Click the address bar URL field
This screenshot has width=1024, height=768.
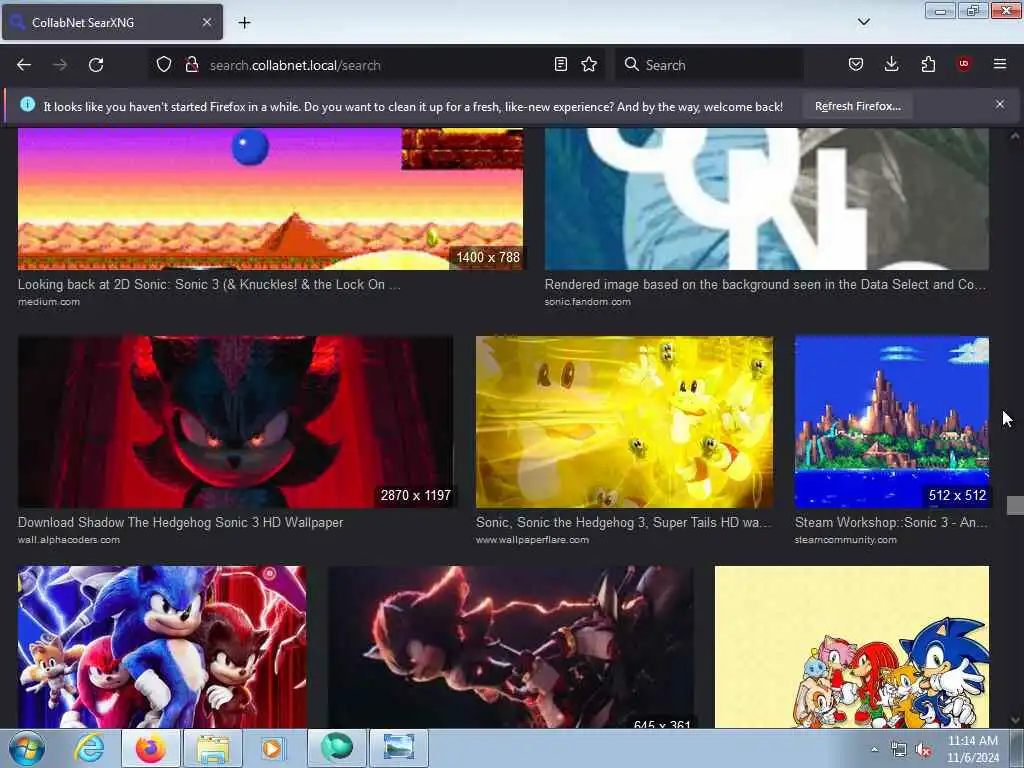pyautogui.click(x=379, y=65)
